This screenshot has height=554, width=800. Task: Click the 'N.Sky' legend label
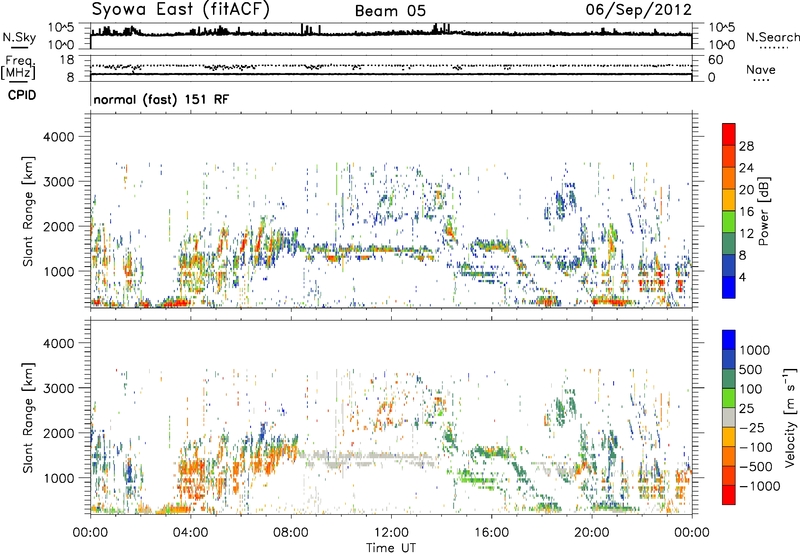(19, 37)
